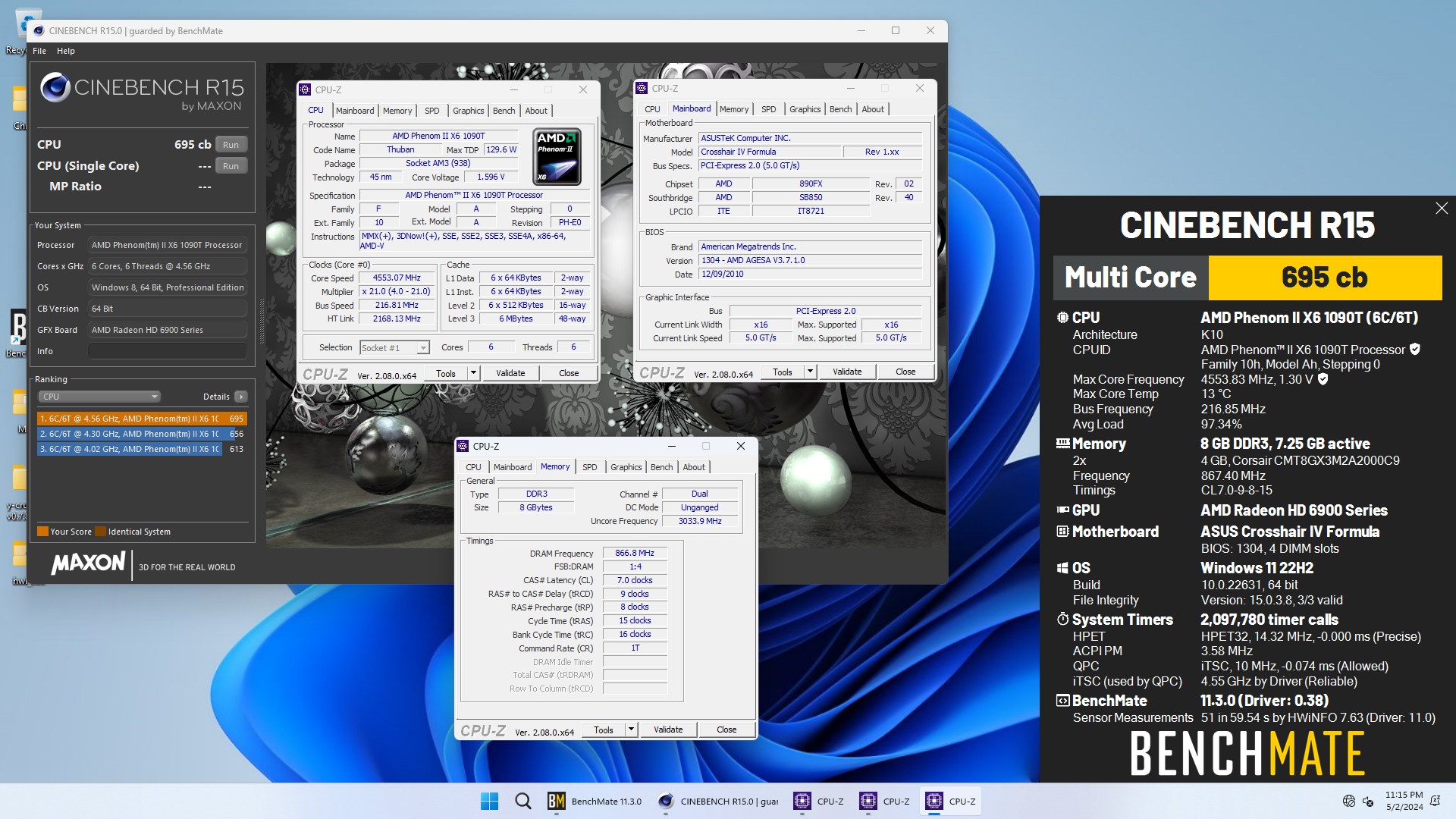Click CPU-Z Mainboard window title icon
1456x819 pixels.
[x=642, y=88]
